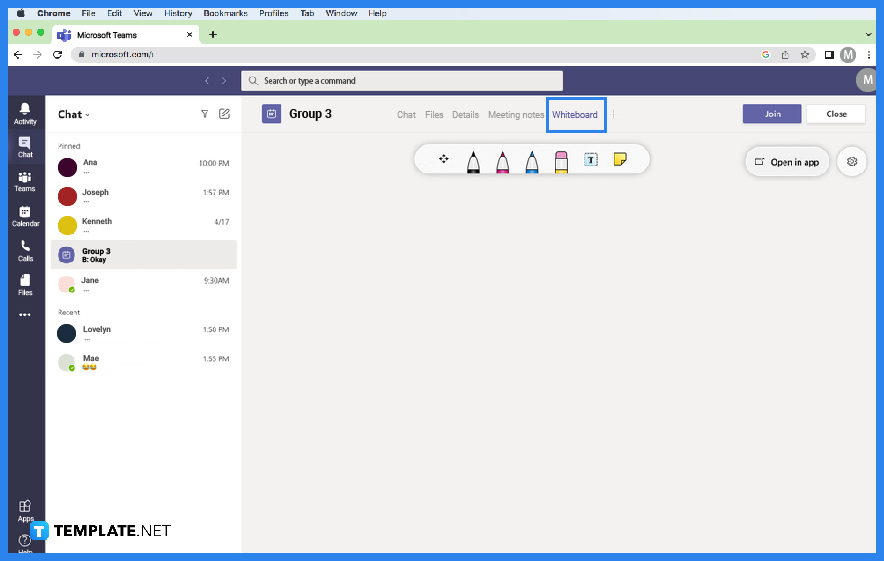Join the Group 3 meeting

[772, 114]
